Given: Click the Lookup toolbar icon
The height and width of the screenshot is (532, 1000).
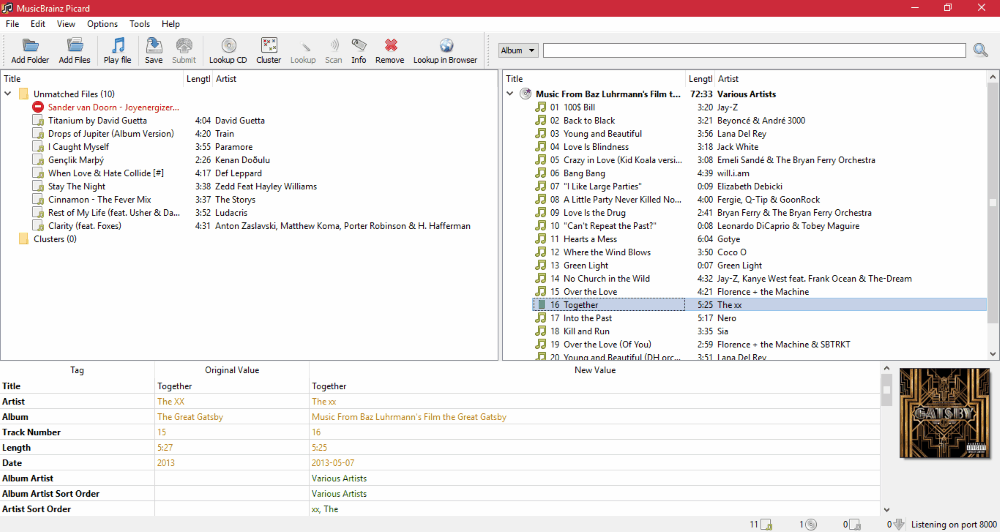Looking at the screenshot, I should click(303, 45).
